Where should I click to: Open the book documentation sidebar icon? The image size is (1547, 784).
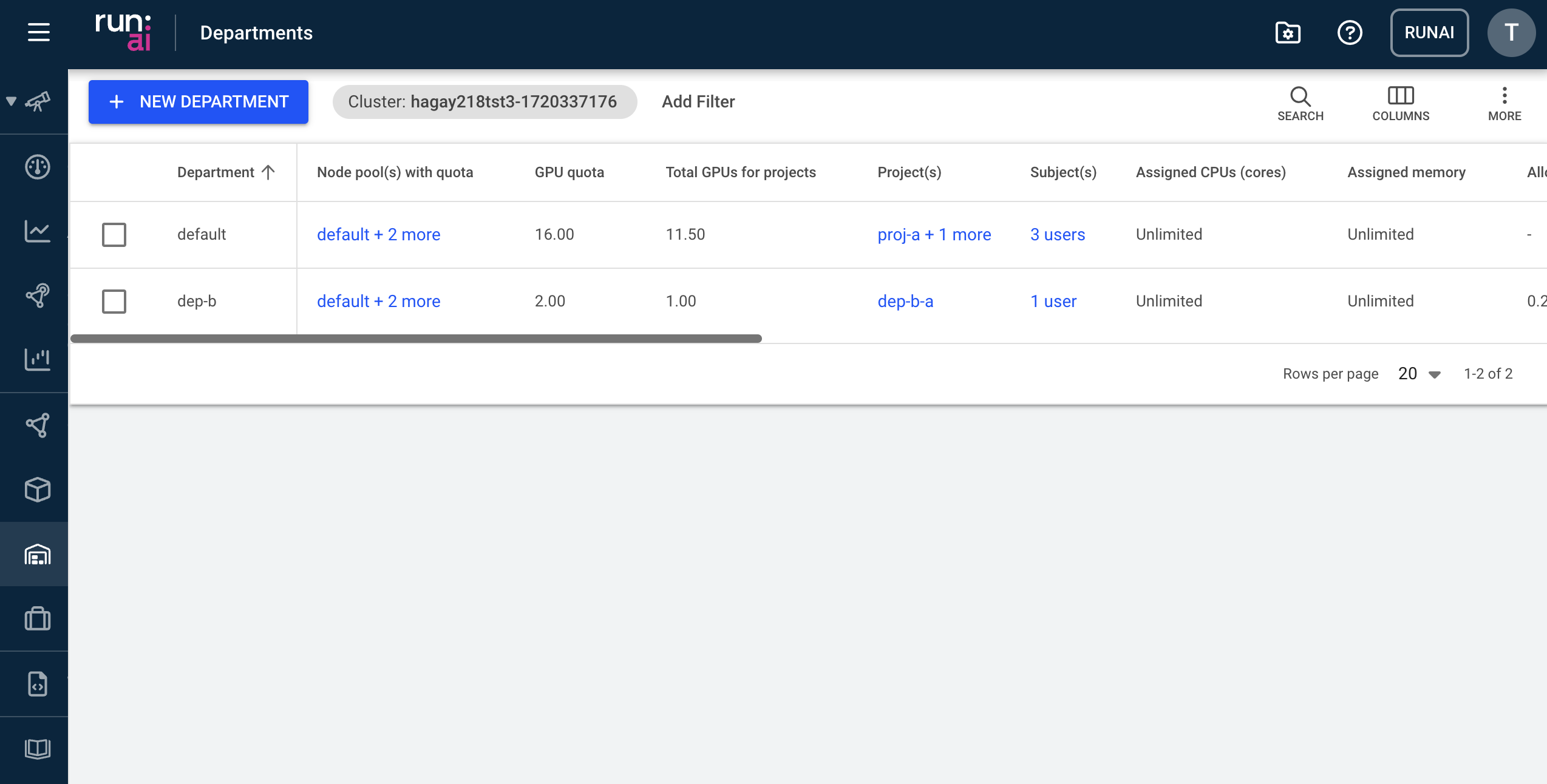pos(38,749)
